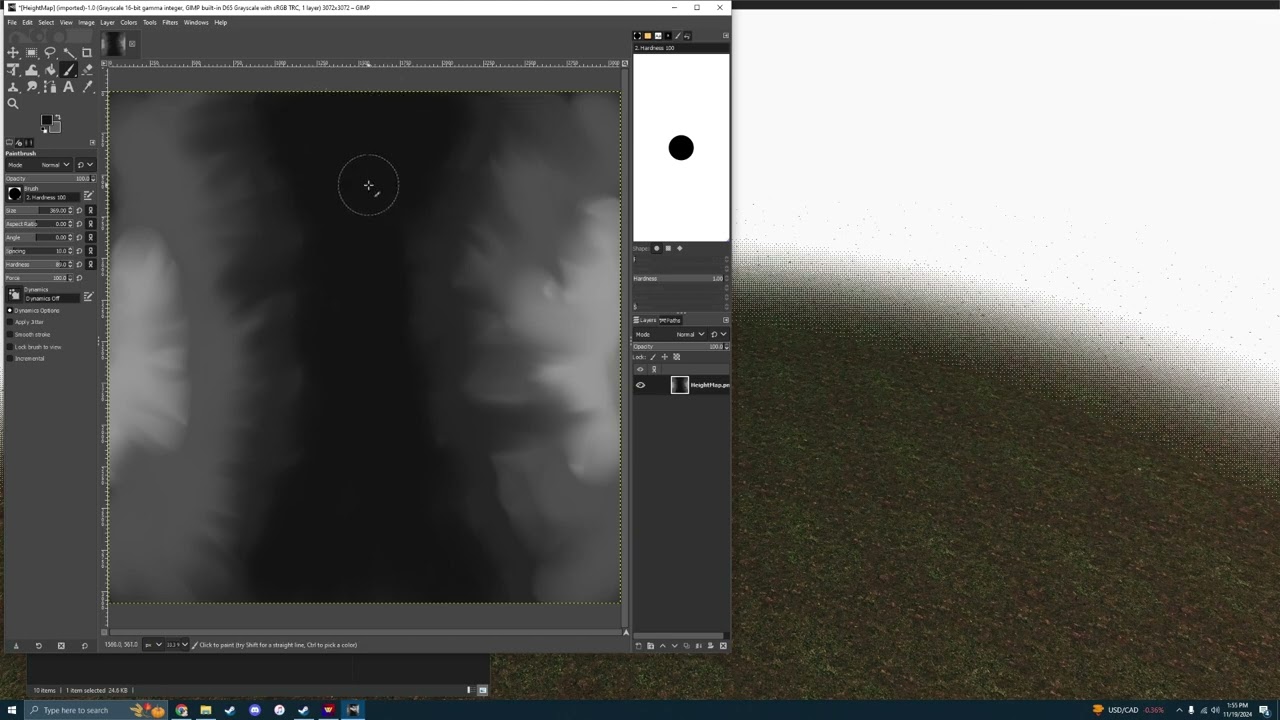The image size is (1280, 720).
Task: Open the status bar unit dropdown
Action: [152, 645]
